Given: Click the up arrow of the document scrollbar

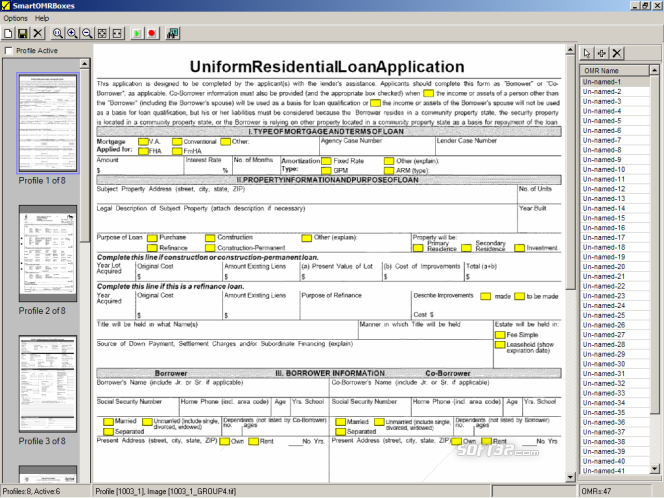Looking at the screenshot, I should click(570, 50).
